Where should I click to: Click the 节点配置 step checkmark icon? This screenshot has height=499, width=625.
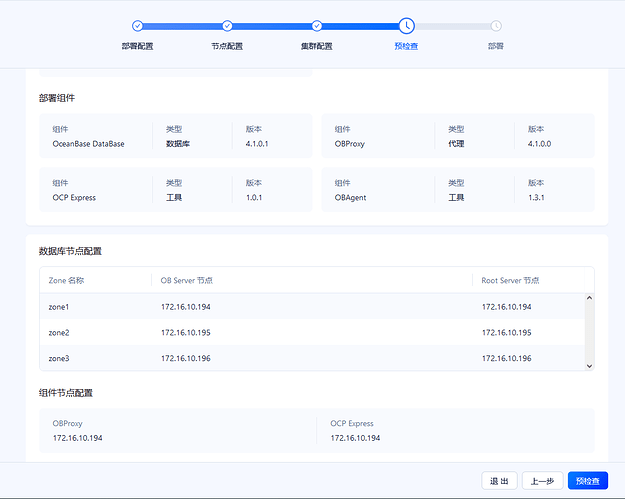point(227,26)
